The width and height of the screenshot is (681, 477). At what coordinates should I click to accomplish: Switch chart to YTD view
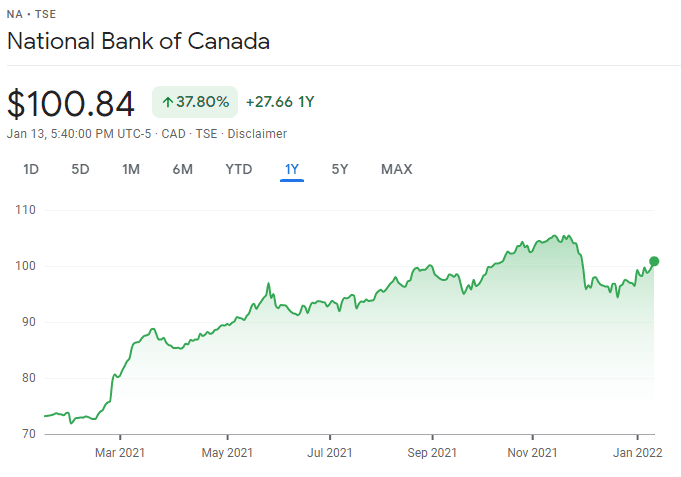(x=238, y=169)
